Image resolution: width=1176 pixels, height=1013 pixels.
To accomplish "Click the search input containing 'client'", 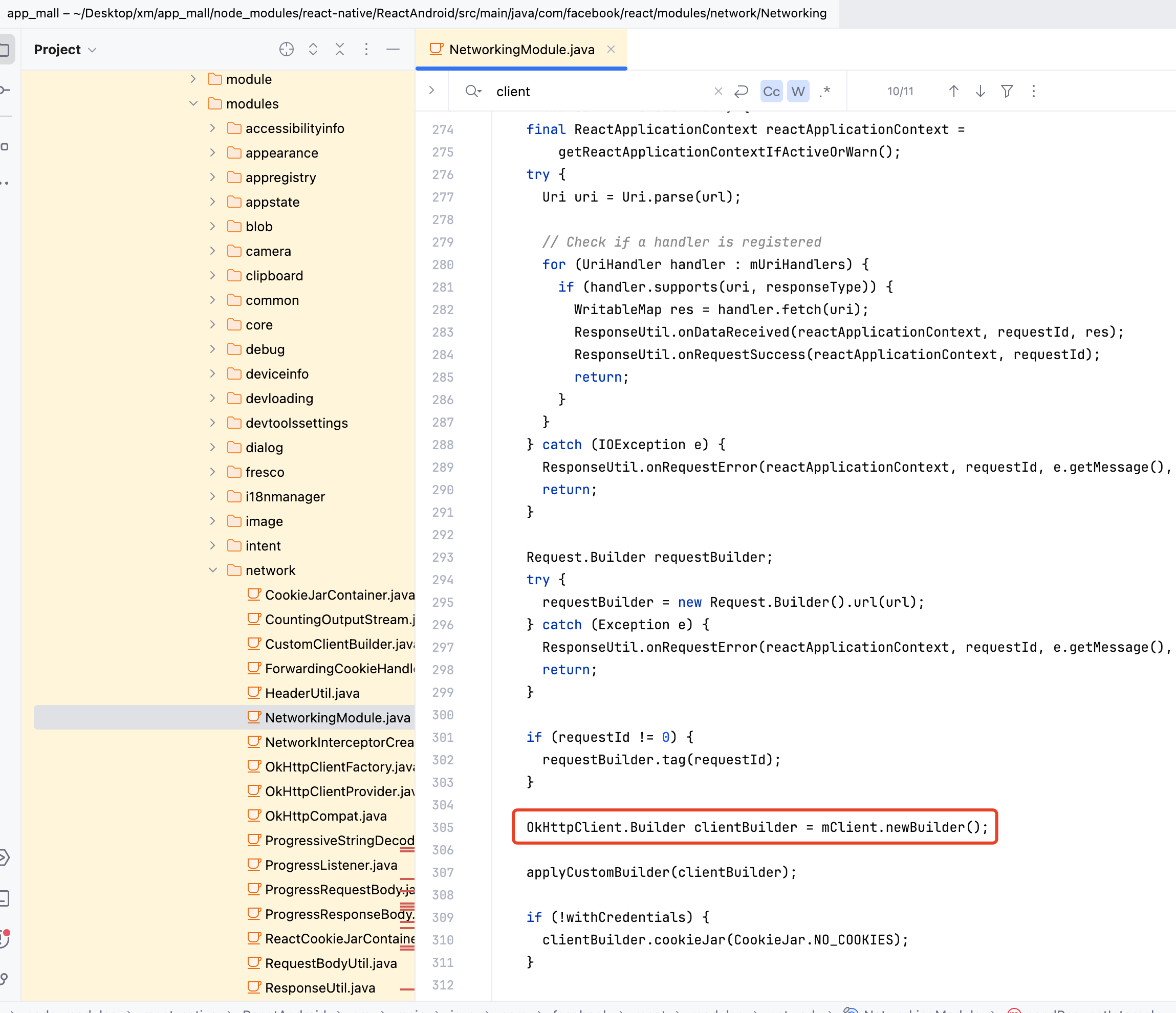I will (596, 92).
